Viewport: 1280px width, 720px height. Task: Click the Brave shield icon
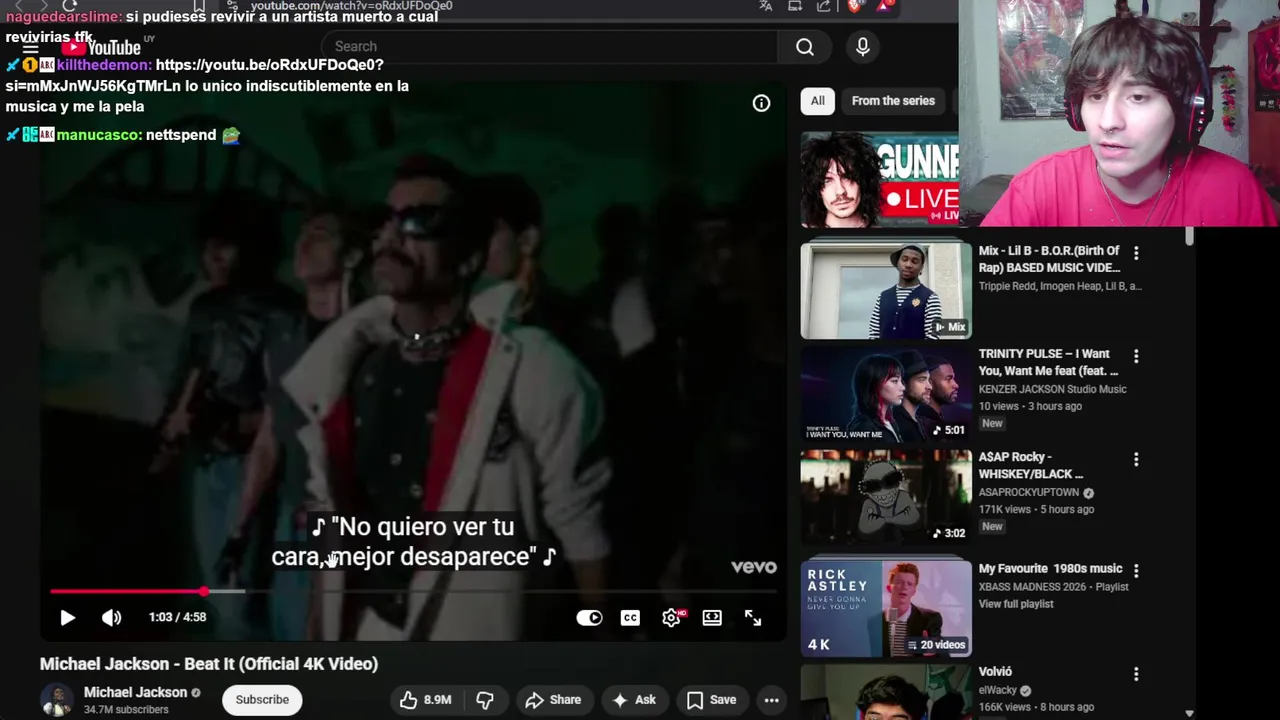click(854, 6)
